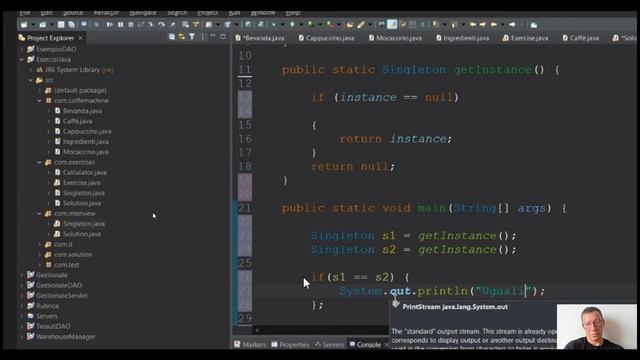Minimize the Project Explorer panel
The image size is (640, 360).
click(213, 37)
